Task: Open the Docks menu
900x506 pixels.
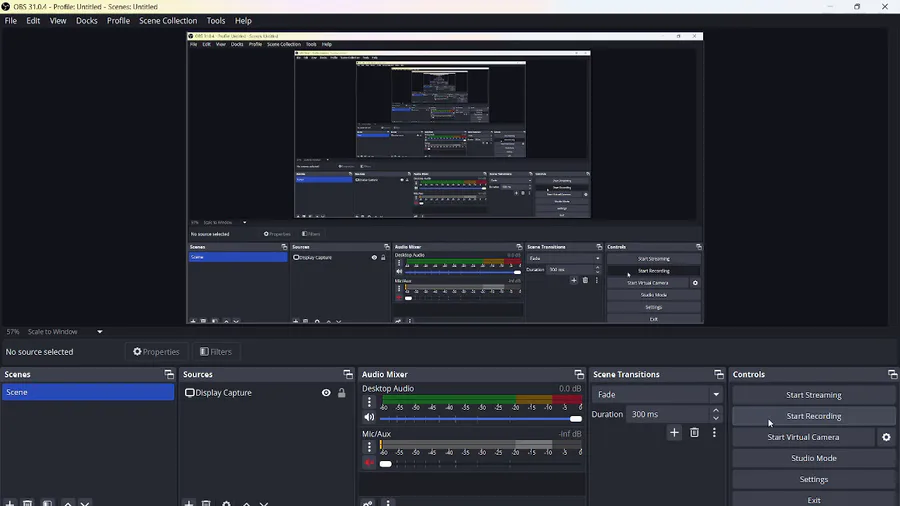Action: 87,21
